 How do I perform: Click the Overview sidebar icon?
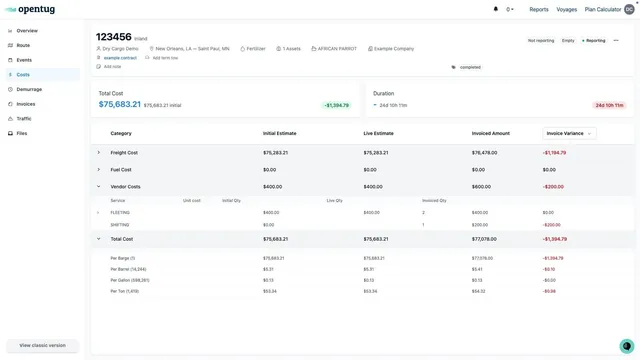click(10, 31)
